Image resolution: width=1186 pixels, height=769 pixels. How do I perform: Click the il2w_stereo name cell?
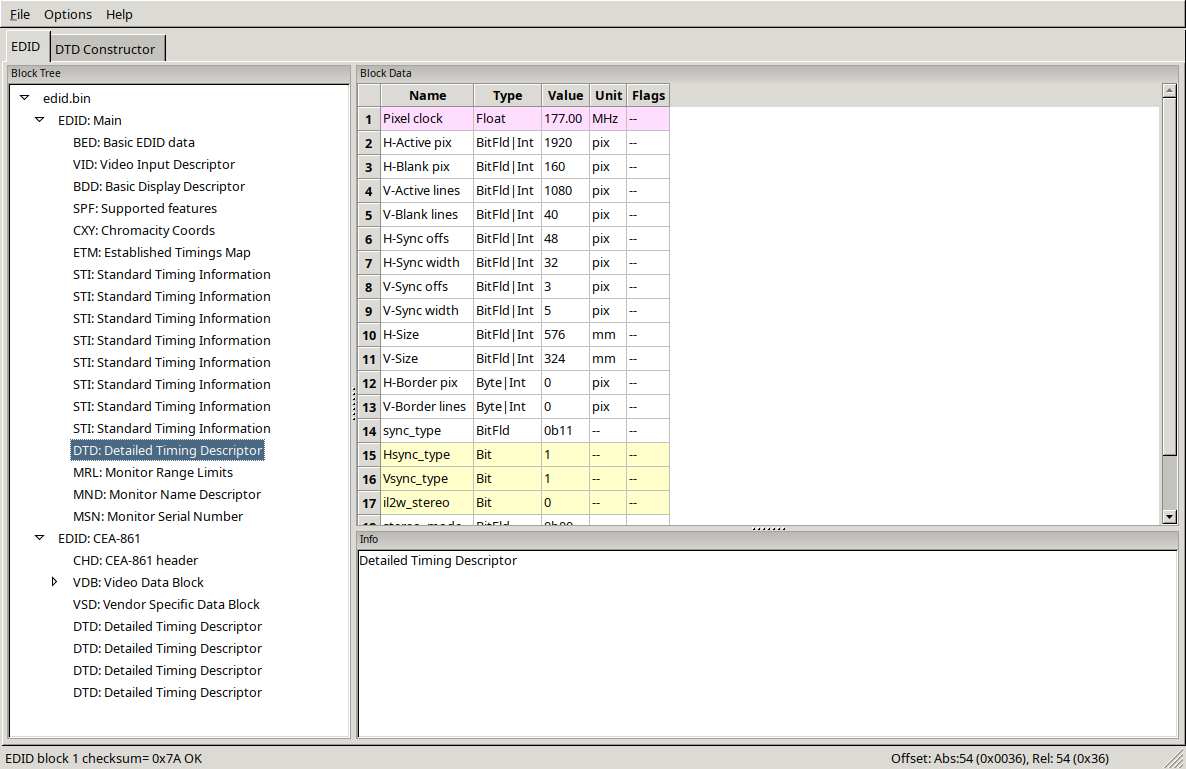[427, 503]
